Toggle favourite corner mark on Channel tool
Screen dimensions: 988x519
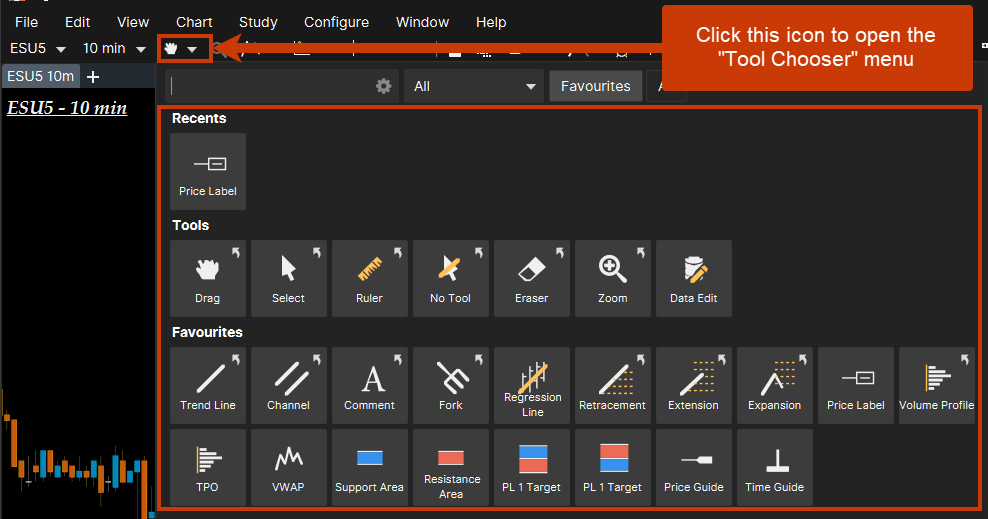(x=317, y=358)
